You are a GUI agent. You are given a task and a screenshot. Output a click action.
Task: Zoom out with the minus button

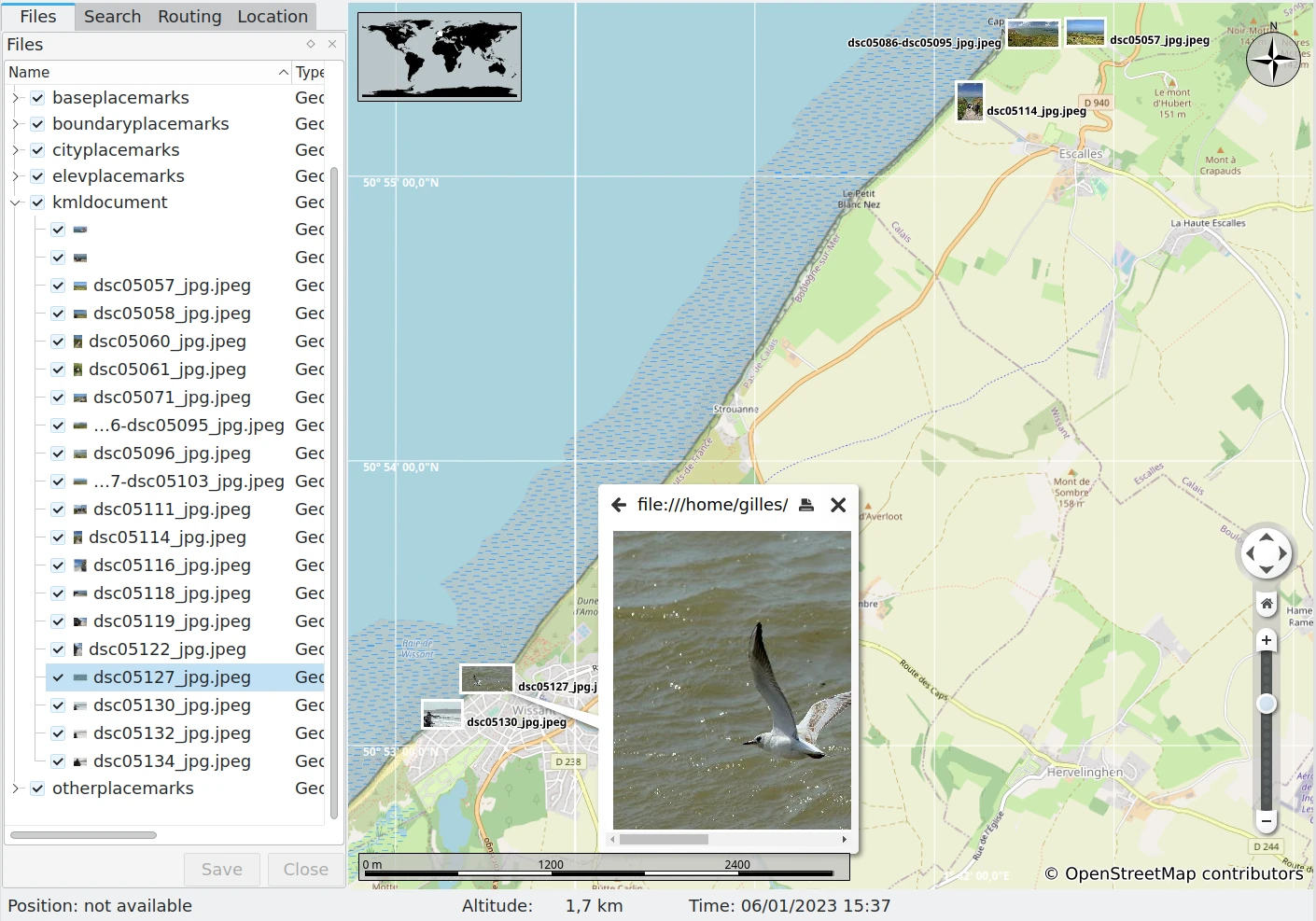click(x=1267, y=821)
